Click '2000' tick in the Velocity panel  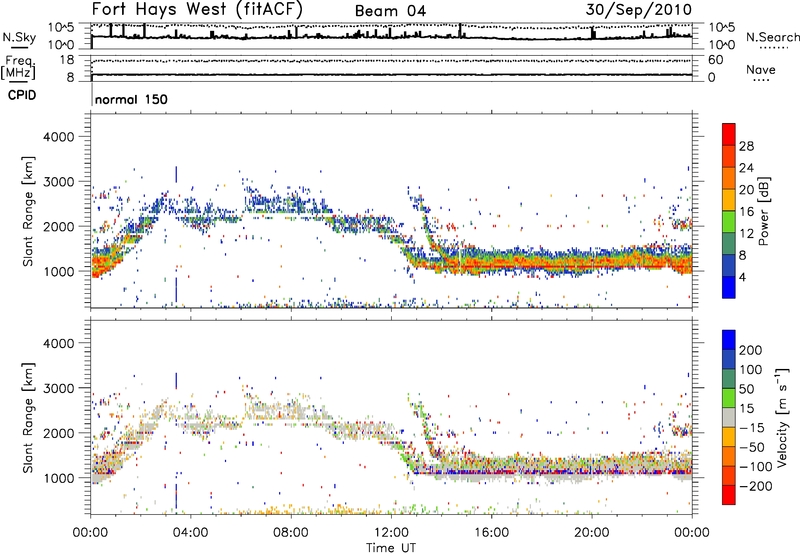pyautogui.click(x=59, y=433)
